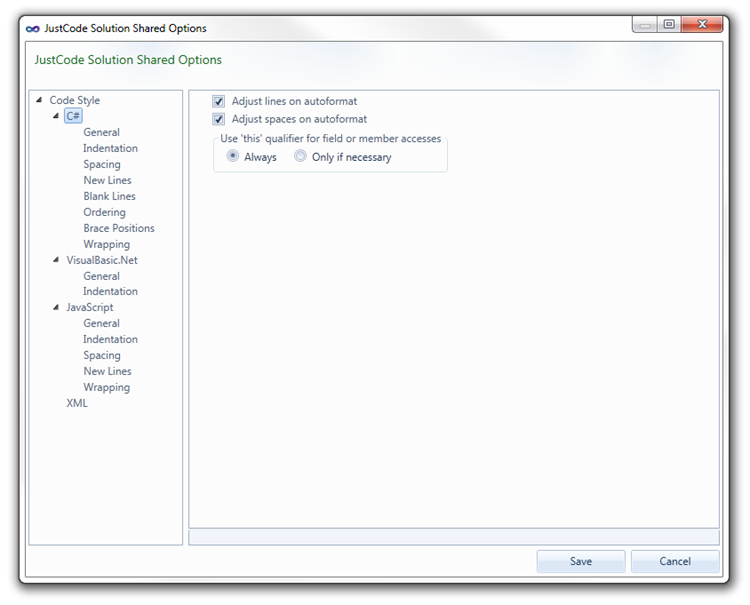Open Spacing under JavaScript
The image size is (750, 605).
click(102, 355)
